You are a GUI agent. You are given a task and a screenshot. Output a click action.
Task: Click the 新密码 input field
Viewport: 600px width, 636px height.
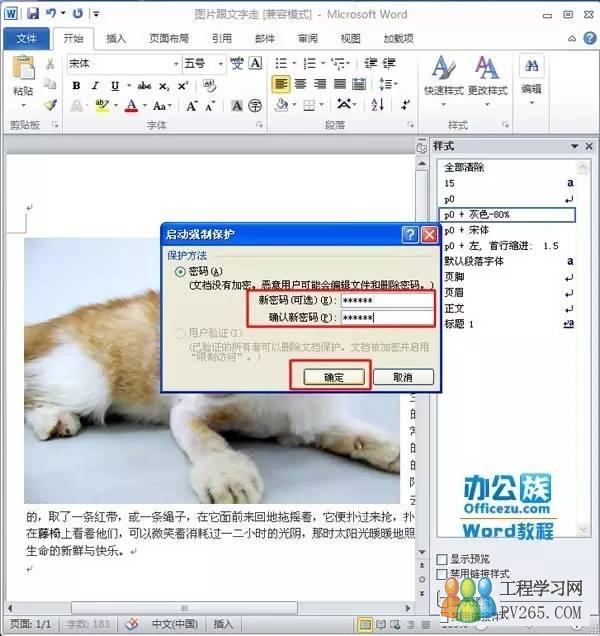point(387,301)
